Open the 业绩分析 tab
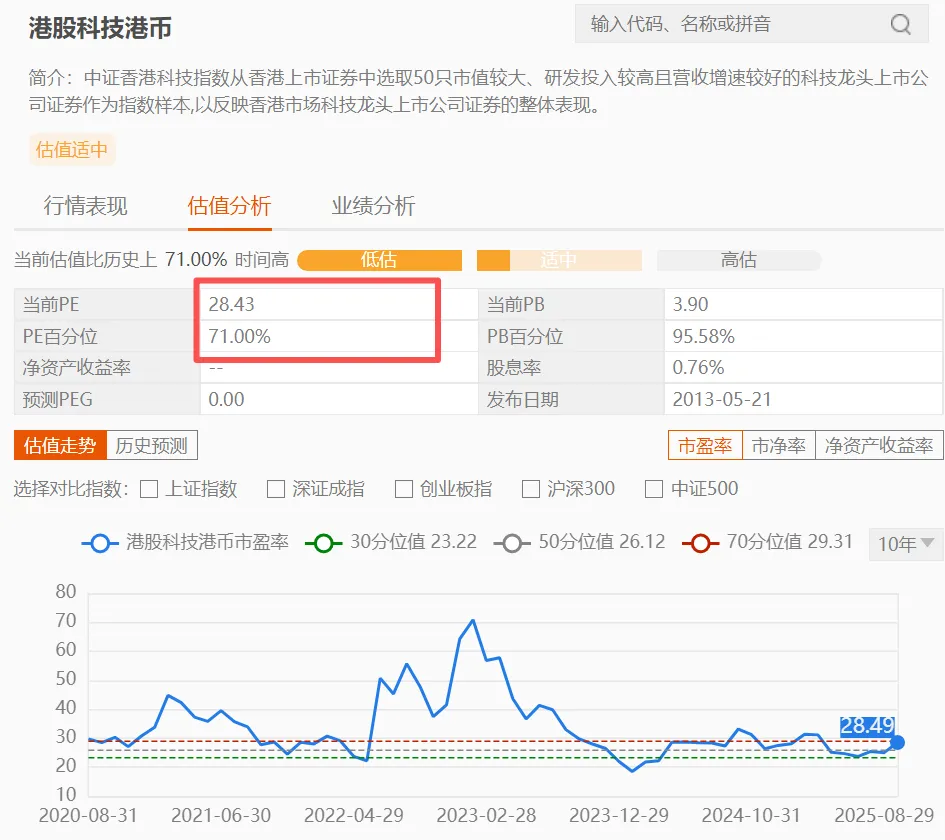The image size is (945, 840). click(x=373, y=207)
